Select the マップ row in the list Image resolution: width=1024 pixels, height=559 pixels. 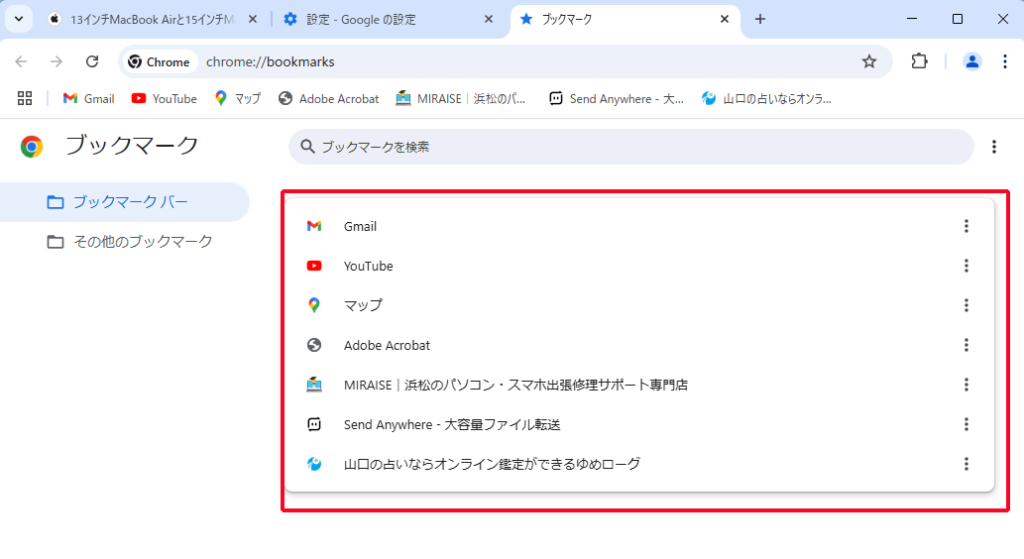click(639, 305)
